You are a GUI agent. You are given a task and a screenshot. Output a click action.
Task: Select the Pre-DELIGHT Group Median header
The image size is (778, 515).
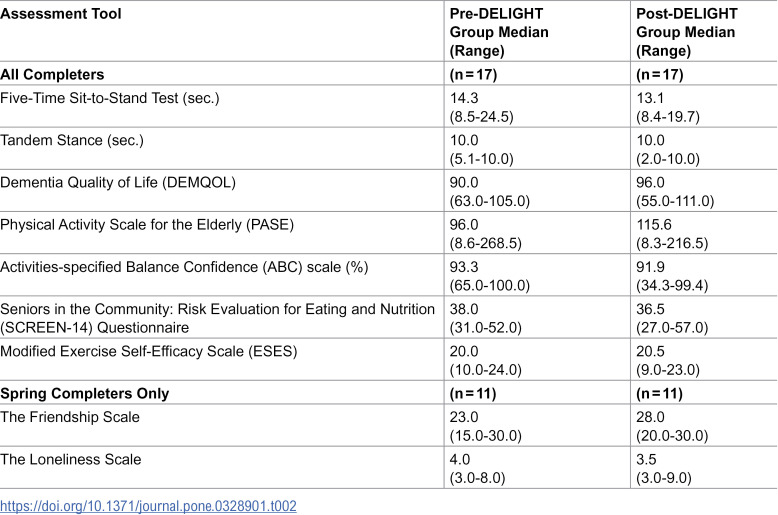pos(499,32)
